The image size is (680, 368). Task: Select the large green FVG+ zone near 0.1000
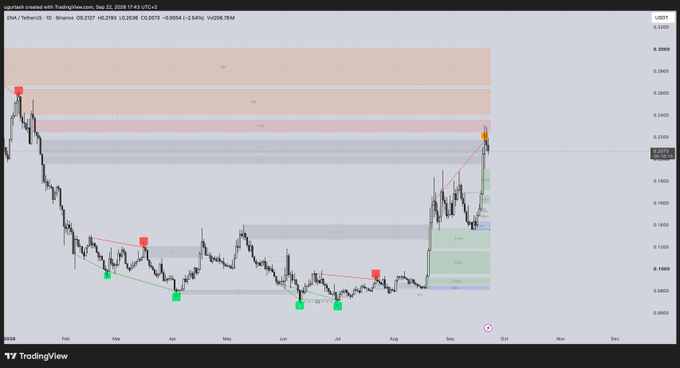coord(459,263)
